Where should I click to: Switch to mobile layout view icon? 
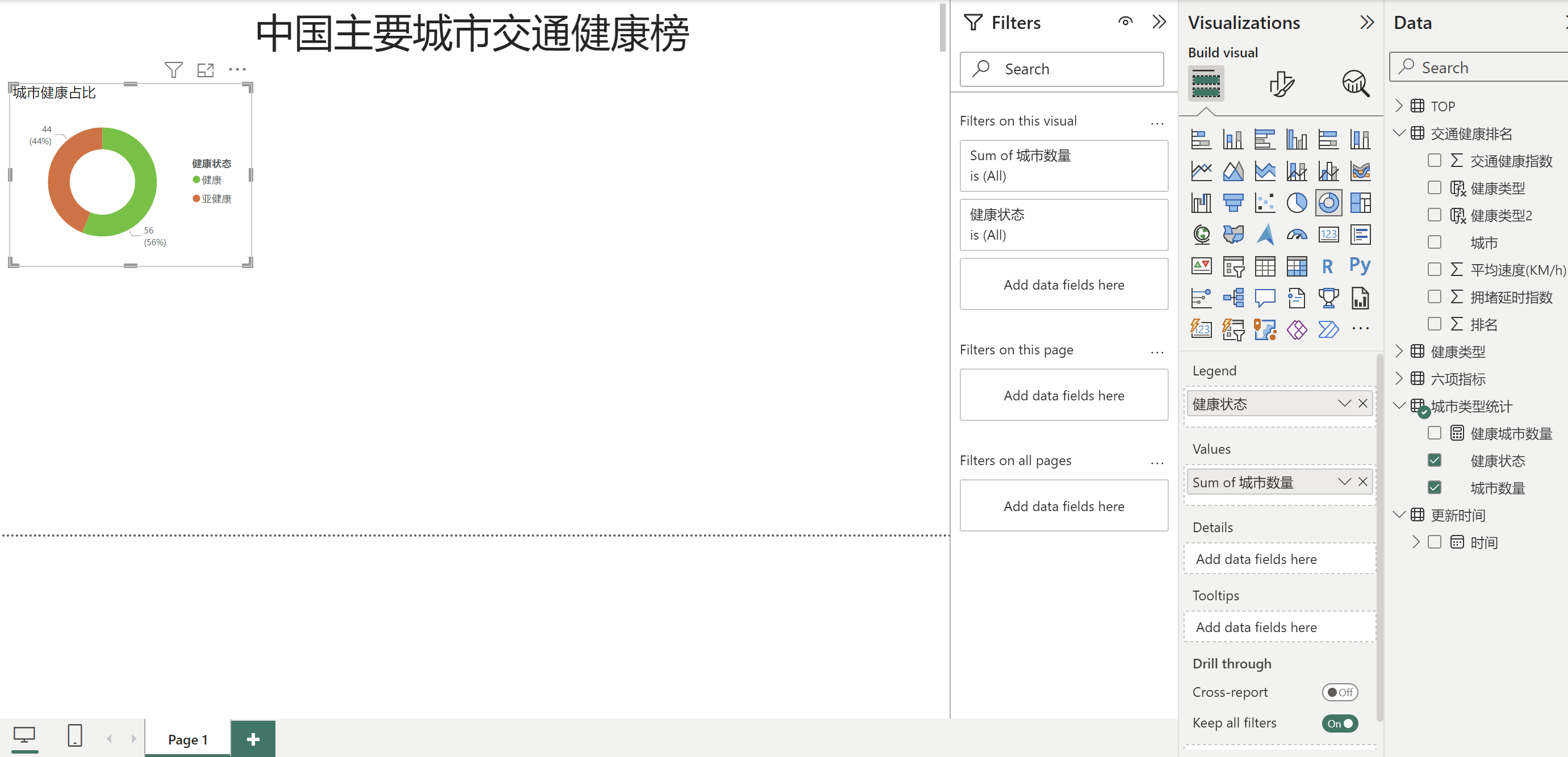[74, 735]
